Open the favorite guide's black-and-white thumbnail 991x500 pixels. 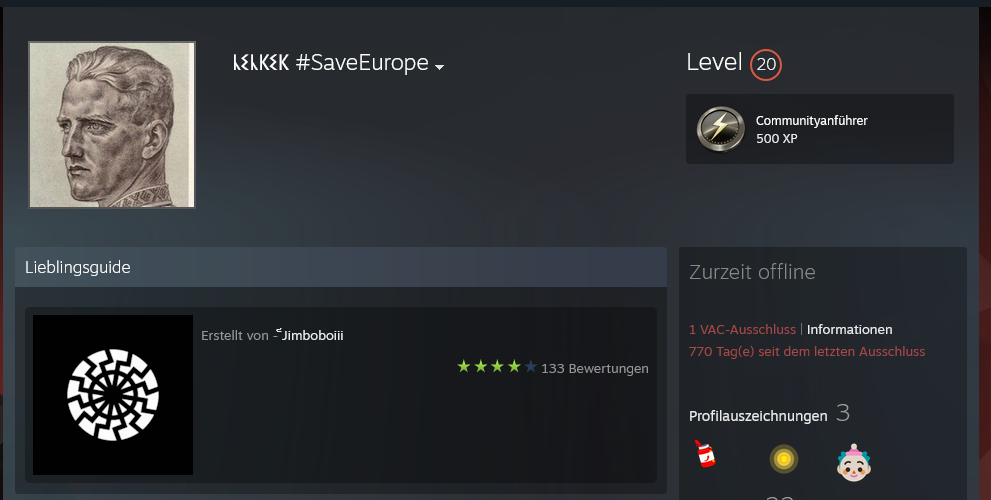click(x=112, y=395)
